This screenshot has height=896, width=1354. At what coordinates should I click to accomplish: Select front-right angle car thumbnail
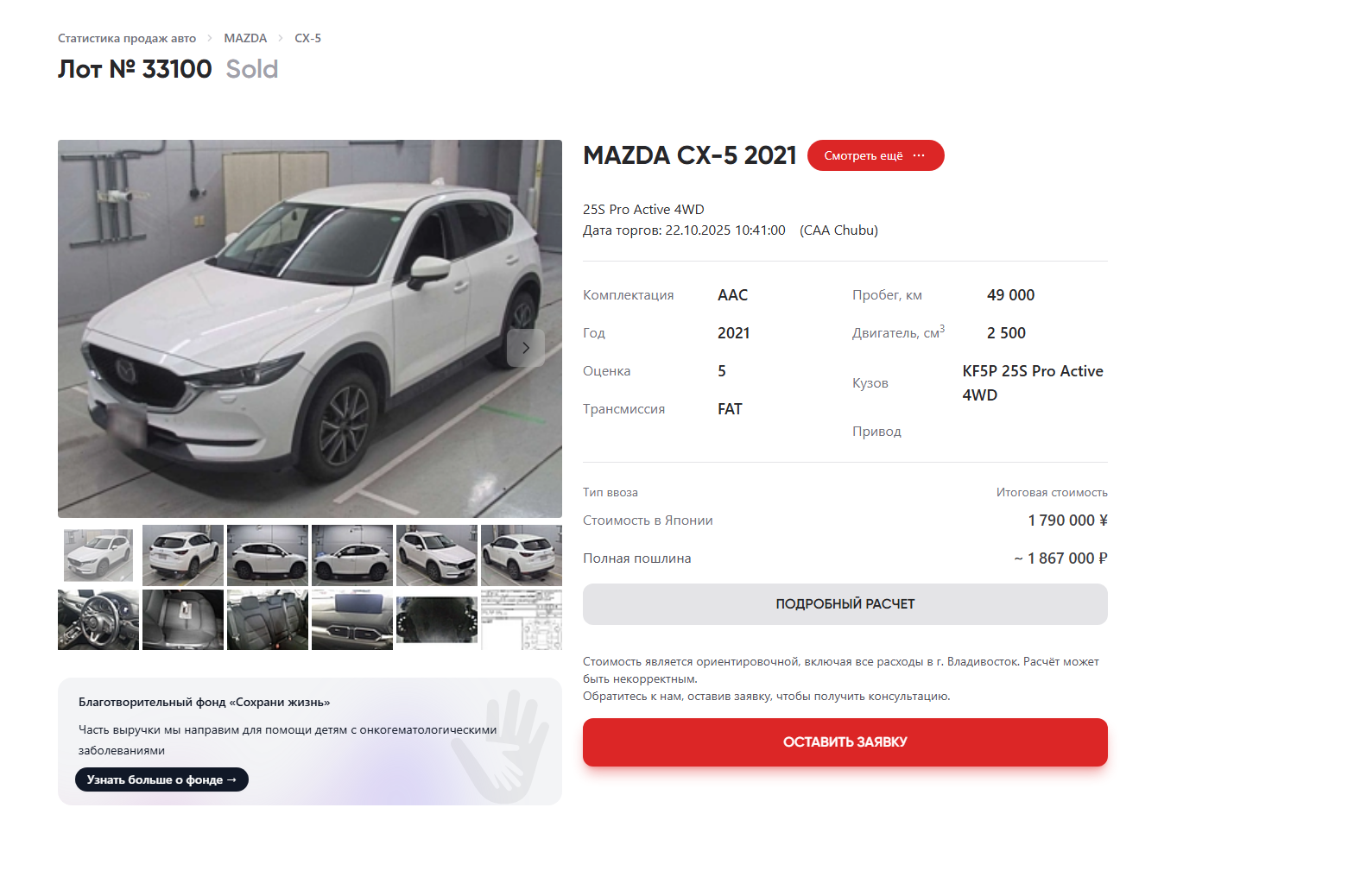click(437, 555)
